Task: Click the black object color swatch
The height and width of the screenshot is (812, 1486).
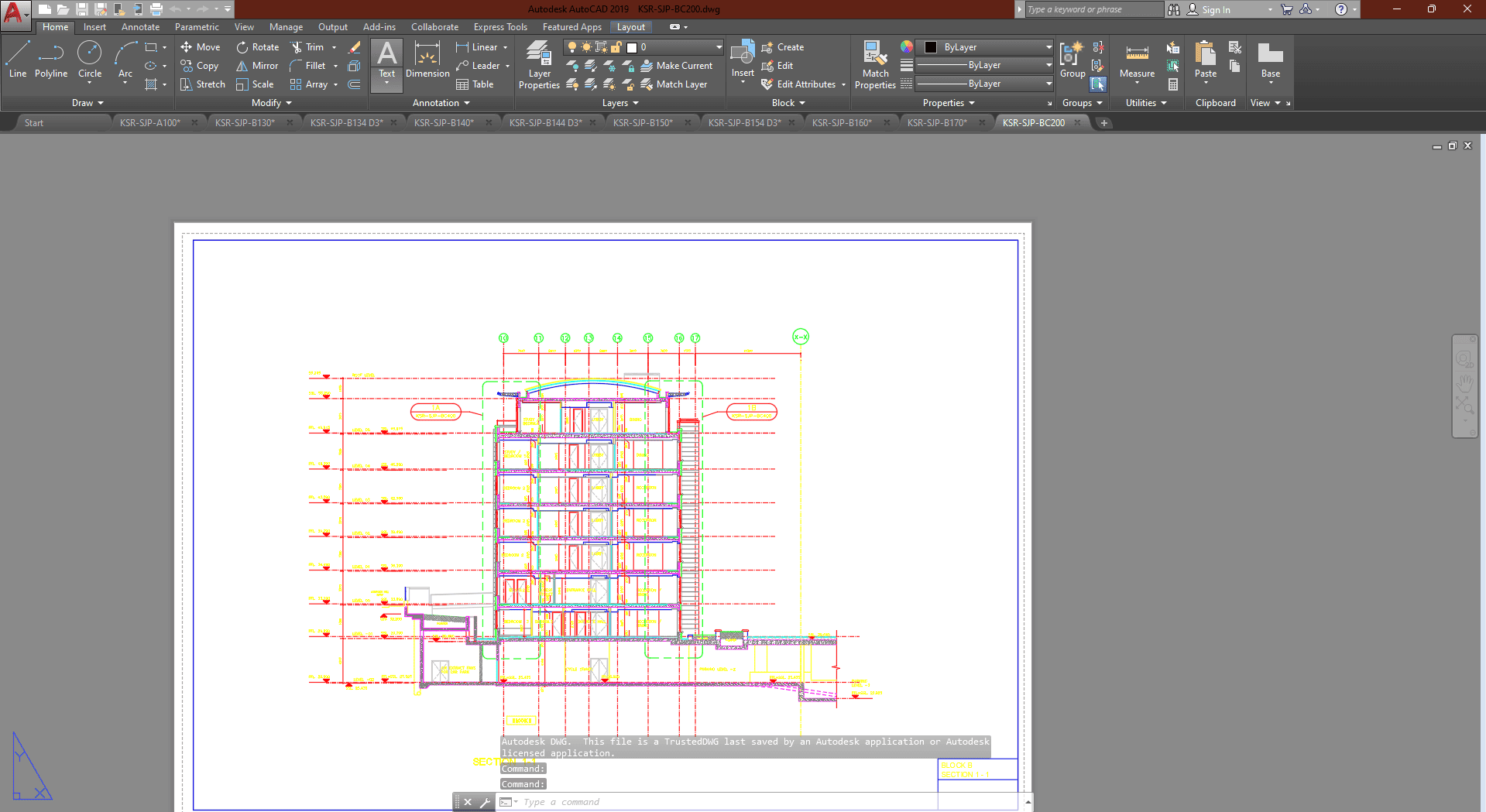Action: (x=931, y=47)
